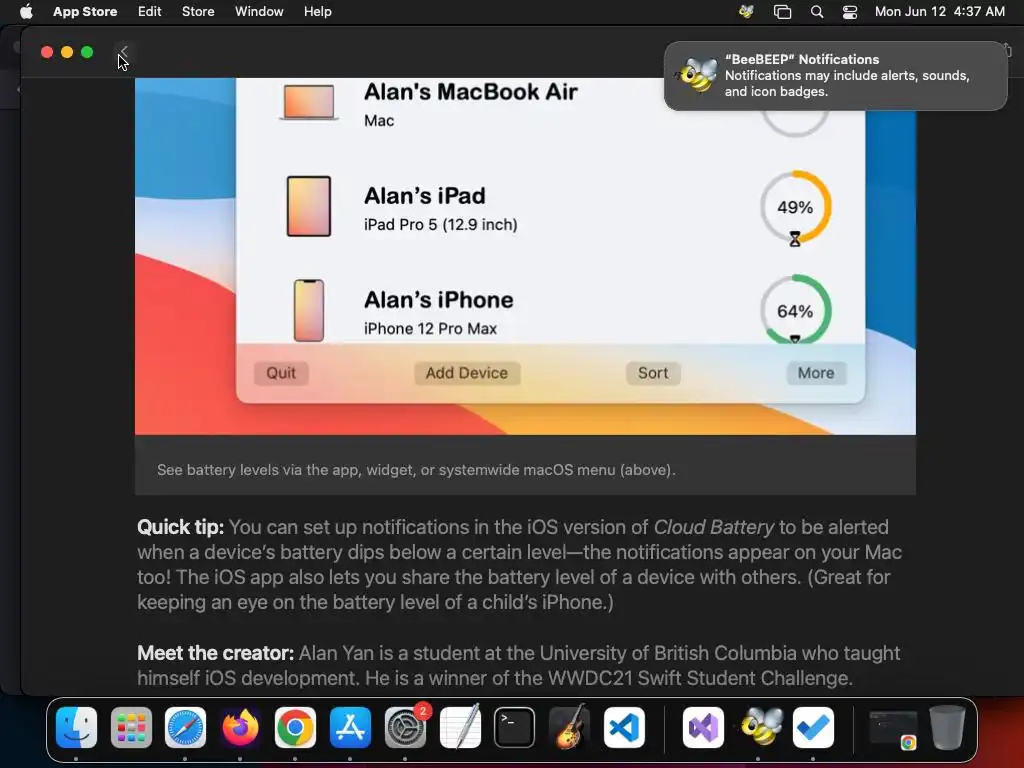Viewport: 1024px width, 768px height.
Task: Open the Window menu
Action: (x=259, y=11)
